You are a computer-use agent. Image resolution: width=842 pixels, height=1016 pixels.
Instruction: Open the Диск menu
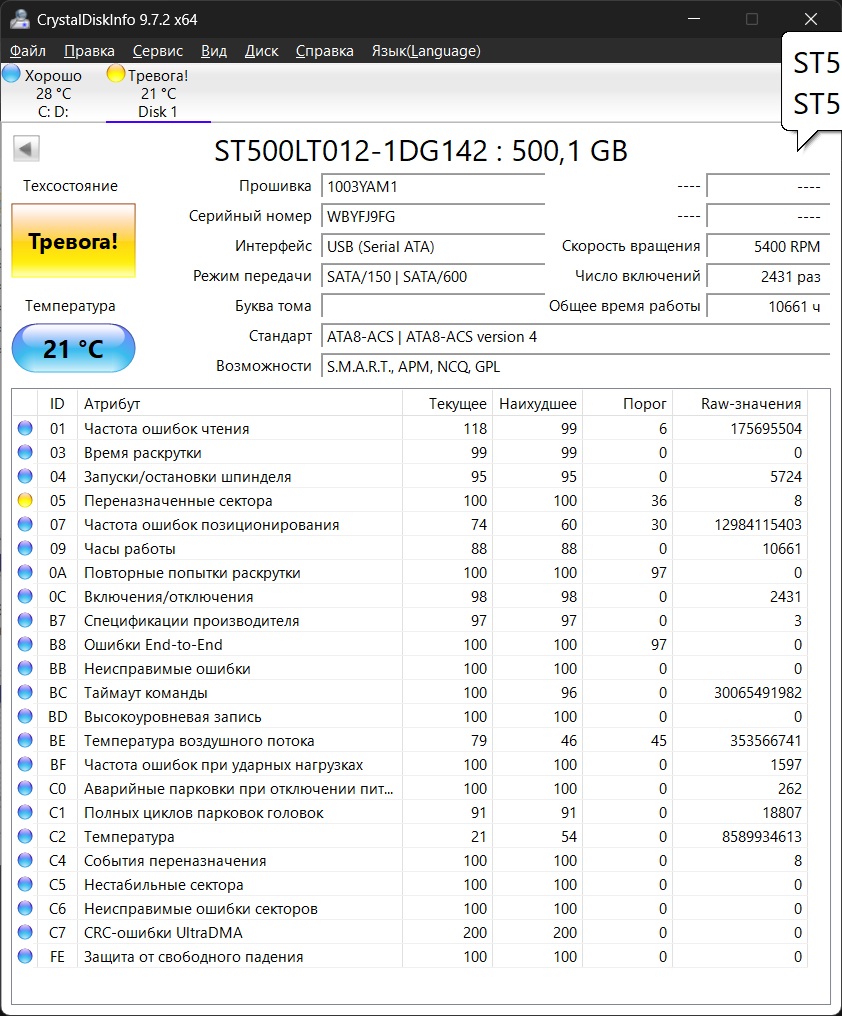point(261,51)
